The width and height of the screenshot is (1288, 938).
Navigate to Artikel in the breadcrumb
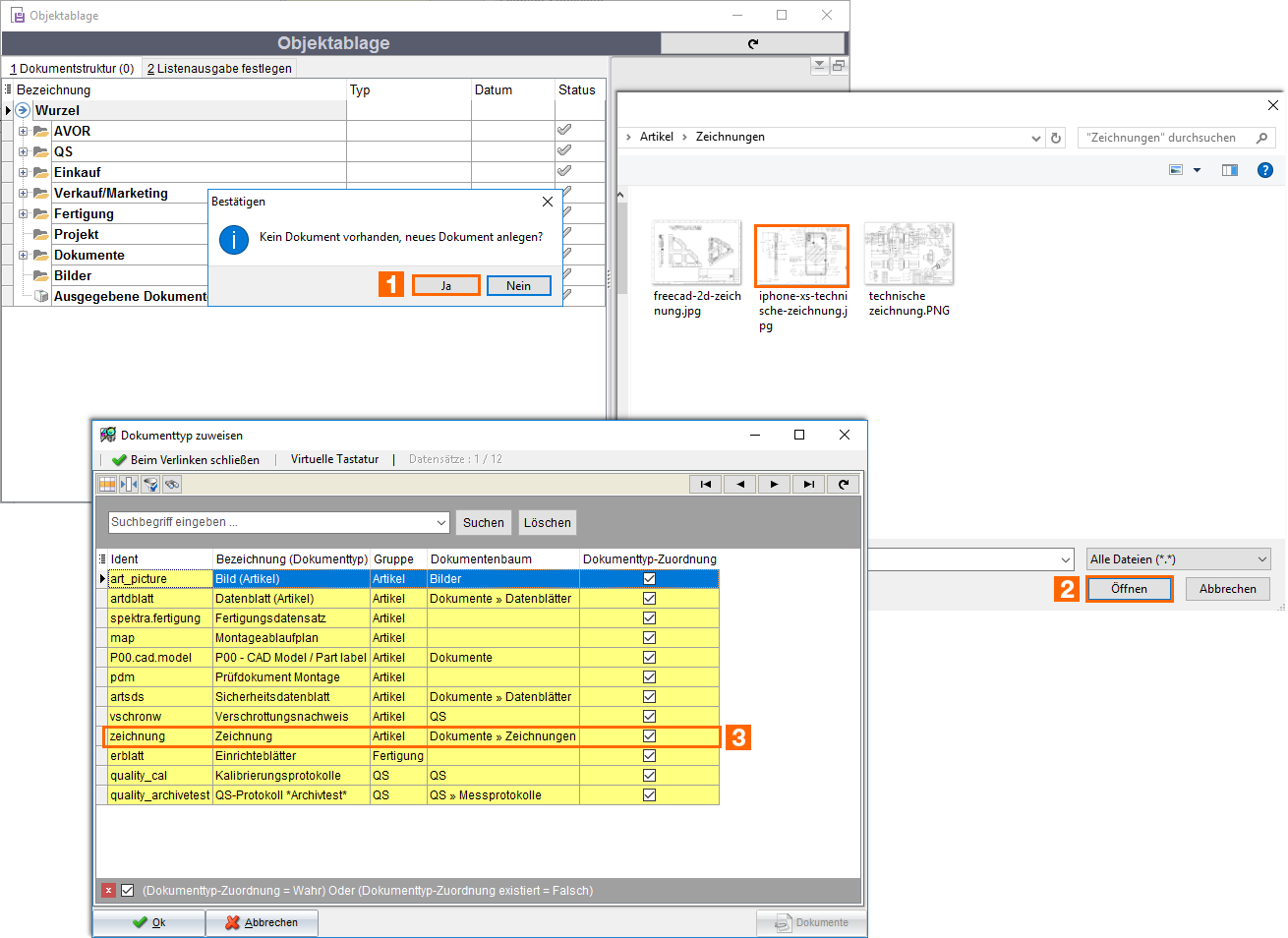[656, 137]
